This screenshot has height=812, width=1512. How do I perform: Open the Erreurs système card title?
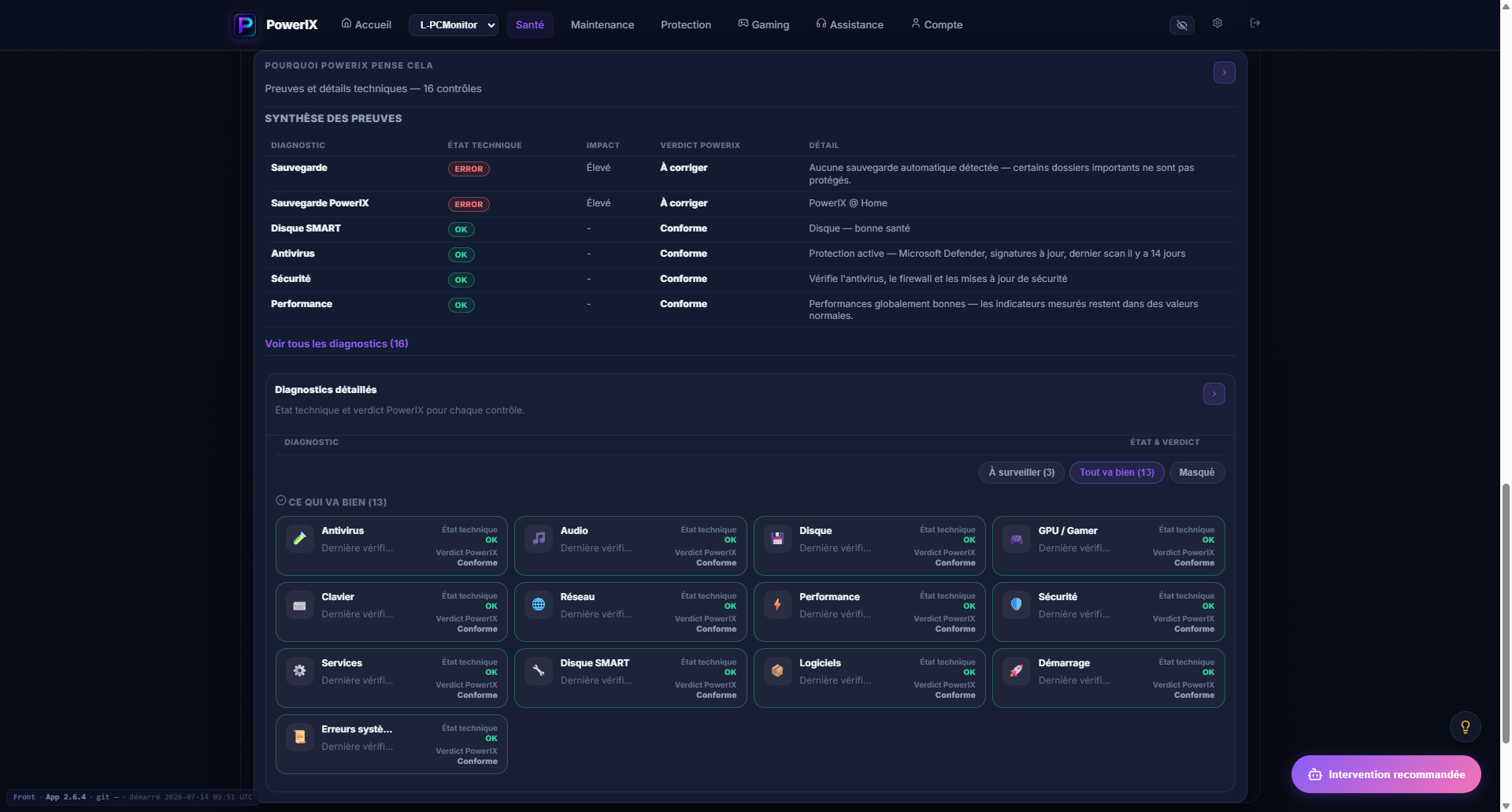(x=357, y=729)
